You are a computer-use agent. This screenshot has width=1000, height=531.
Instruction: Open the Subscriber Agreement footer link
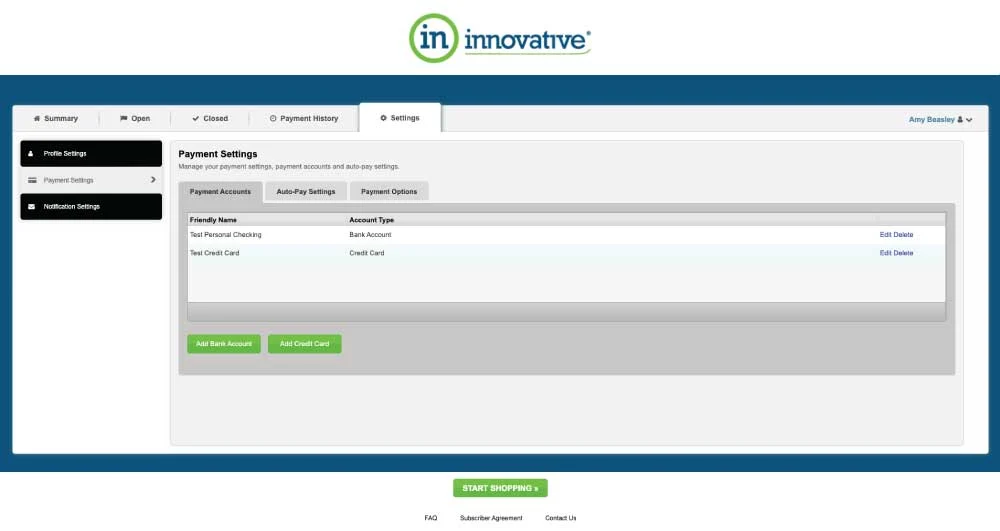point(491,518)
